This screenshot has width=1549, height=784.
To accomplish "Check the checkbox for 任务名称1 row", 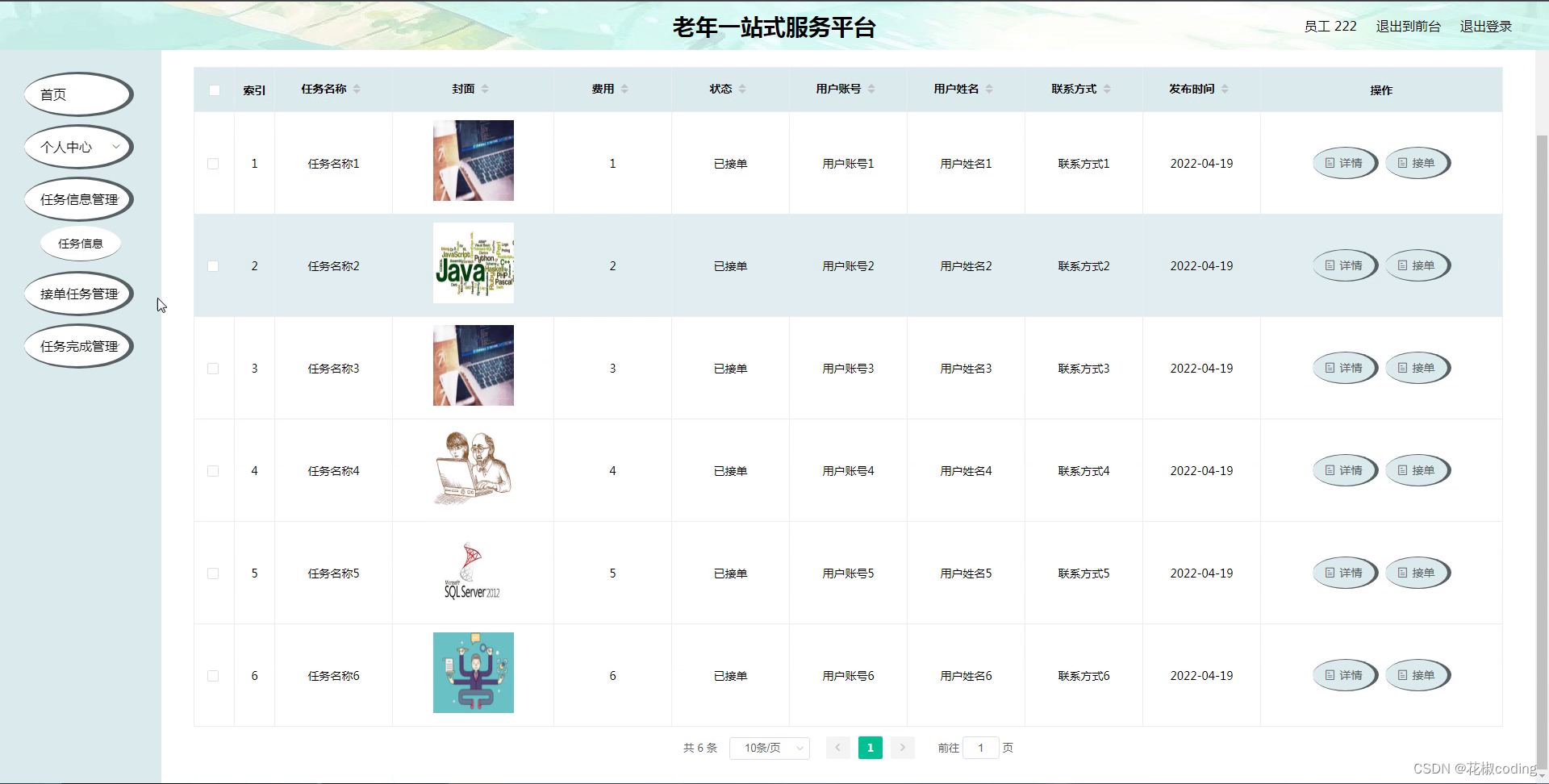I will 214,163.
